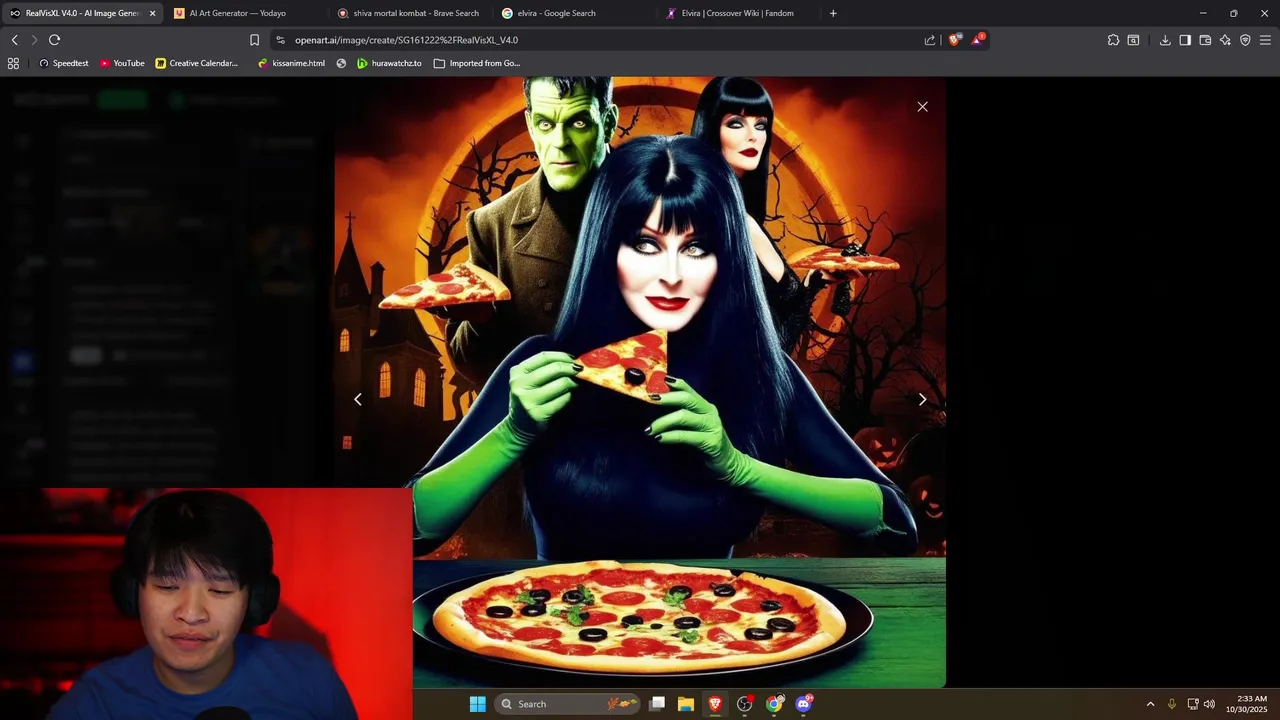1280x720 pixels.
Task: Go forward in browser history
Action: [x=34, y=40]
